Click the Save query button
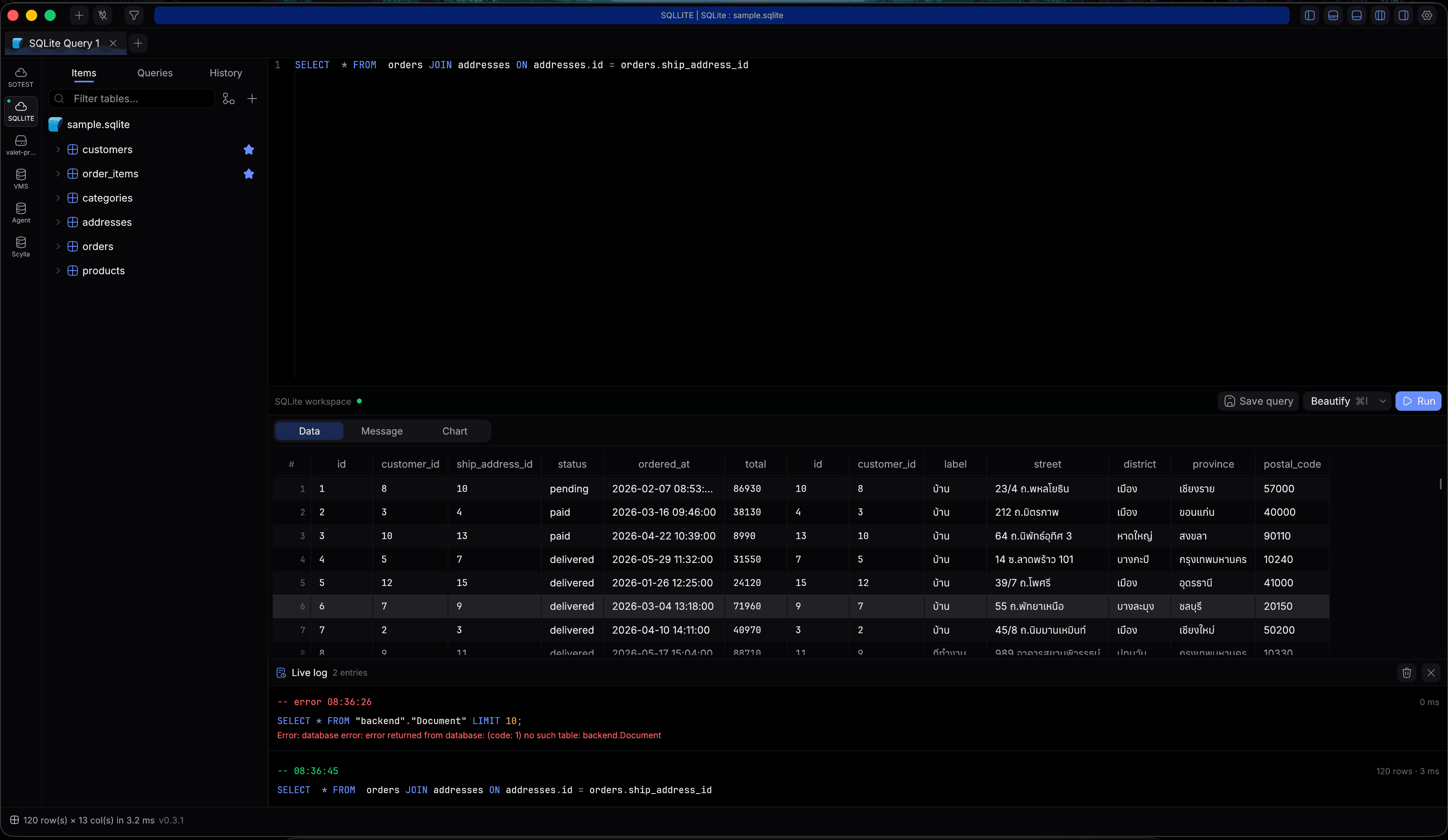Screen dimensions: 1448x840 pos(1259,401)
